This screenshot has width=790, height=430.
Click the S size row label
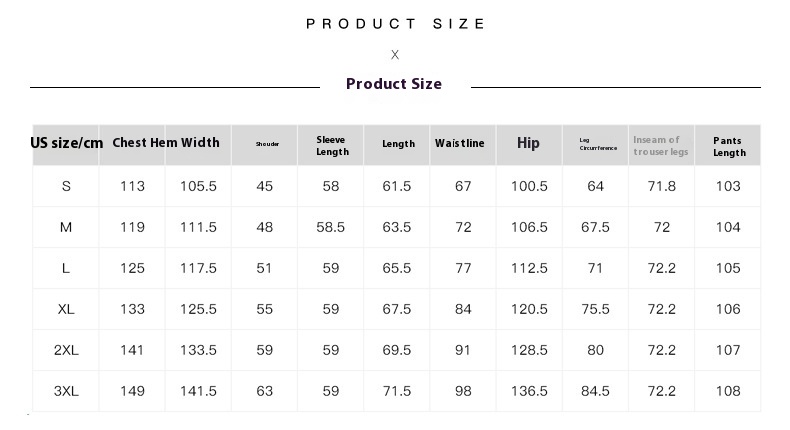(66, 187)
